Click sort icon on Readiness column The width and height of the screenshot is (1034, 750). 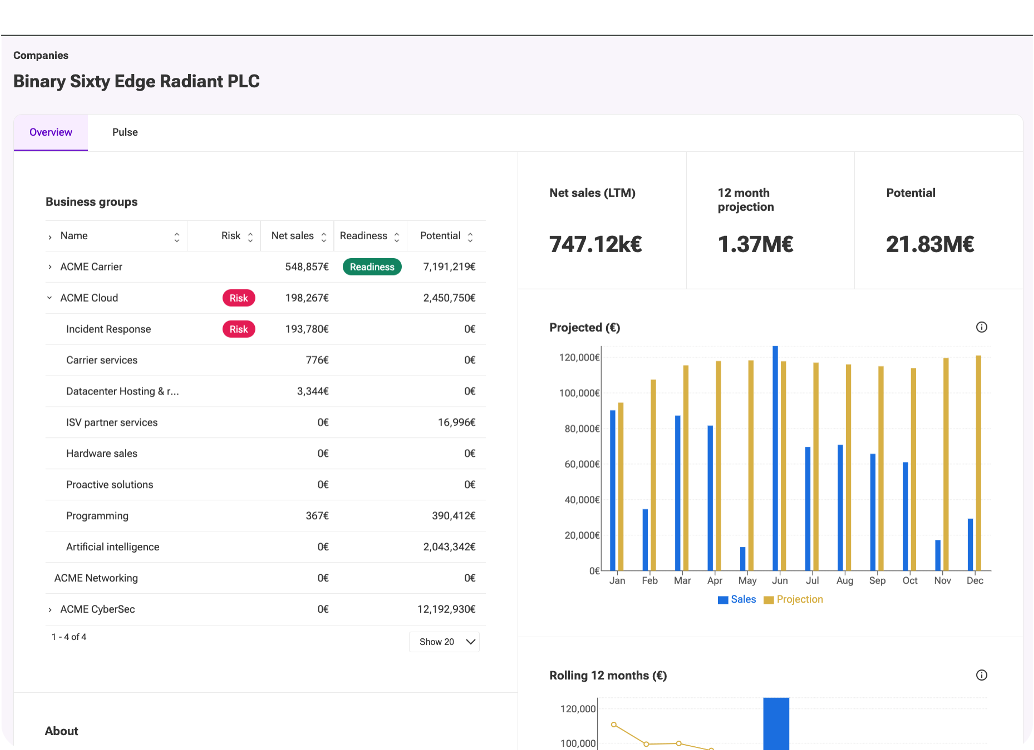pos(396,237)
